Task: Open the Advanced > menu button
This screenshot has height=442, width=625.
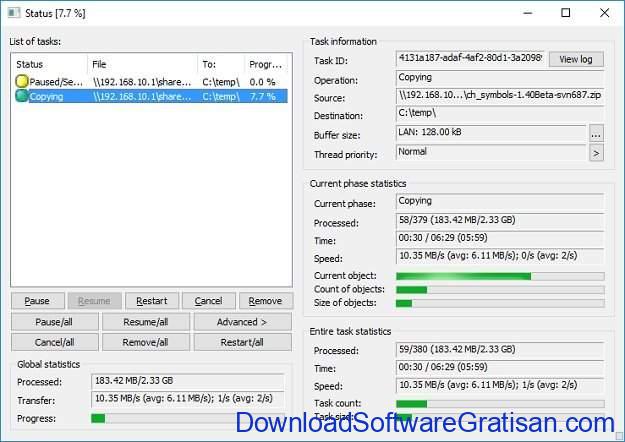Action: (x=242, y=322)
